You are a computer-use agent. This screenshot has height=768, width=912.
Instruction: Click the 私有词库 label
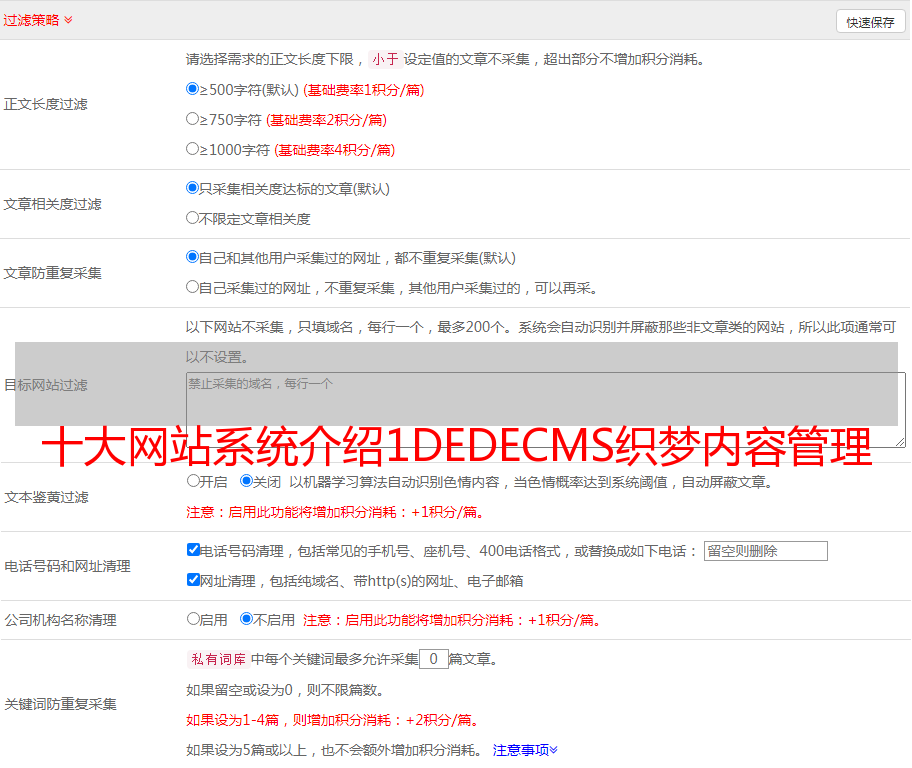point(218,659)
